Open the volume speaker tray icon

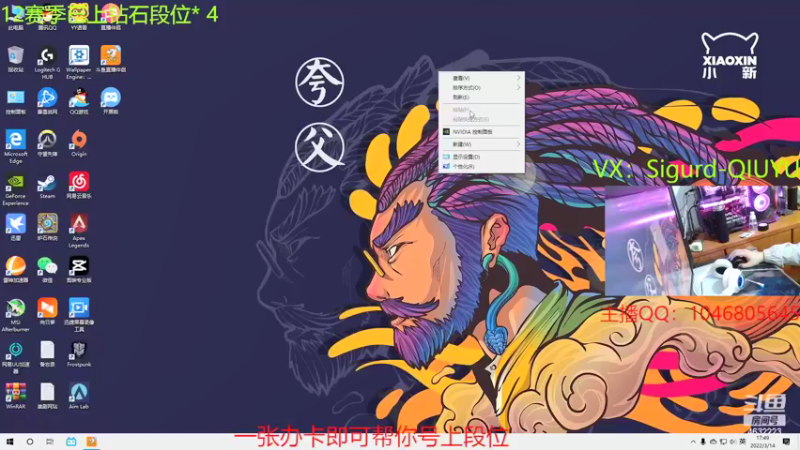[733, 442]
